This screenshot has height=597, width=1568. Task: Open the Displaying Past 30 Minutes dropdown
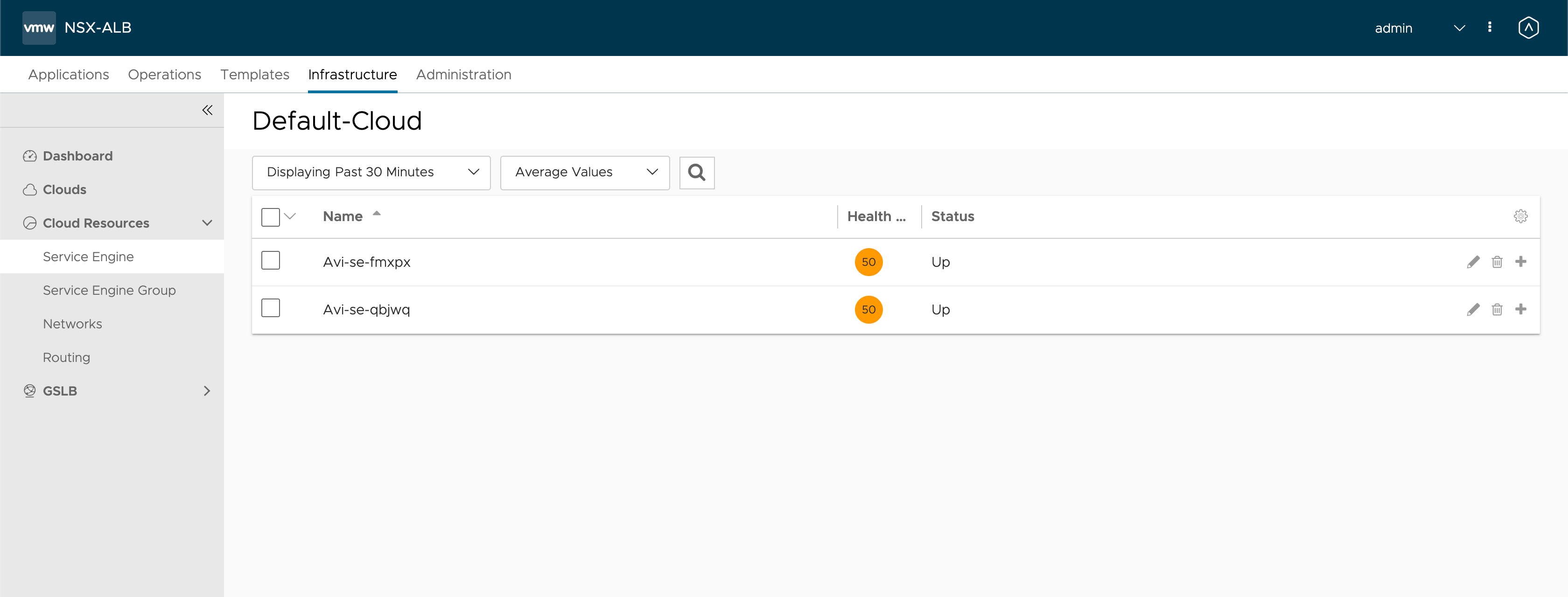coord(371,173)
